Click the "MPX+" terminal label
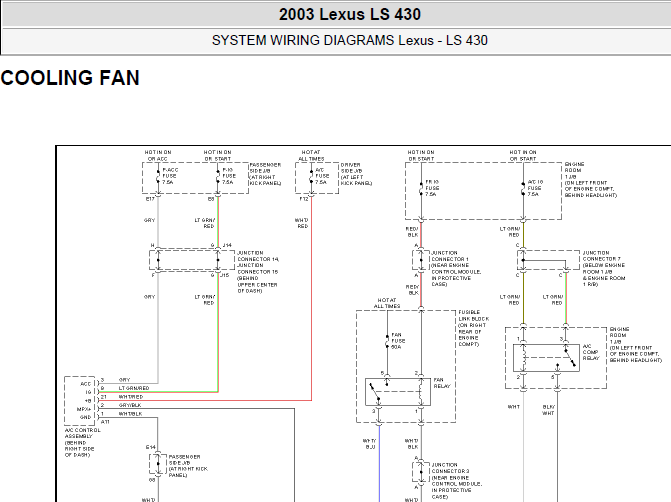This screenshot has height=502, width=671. (84, 409)
